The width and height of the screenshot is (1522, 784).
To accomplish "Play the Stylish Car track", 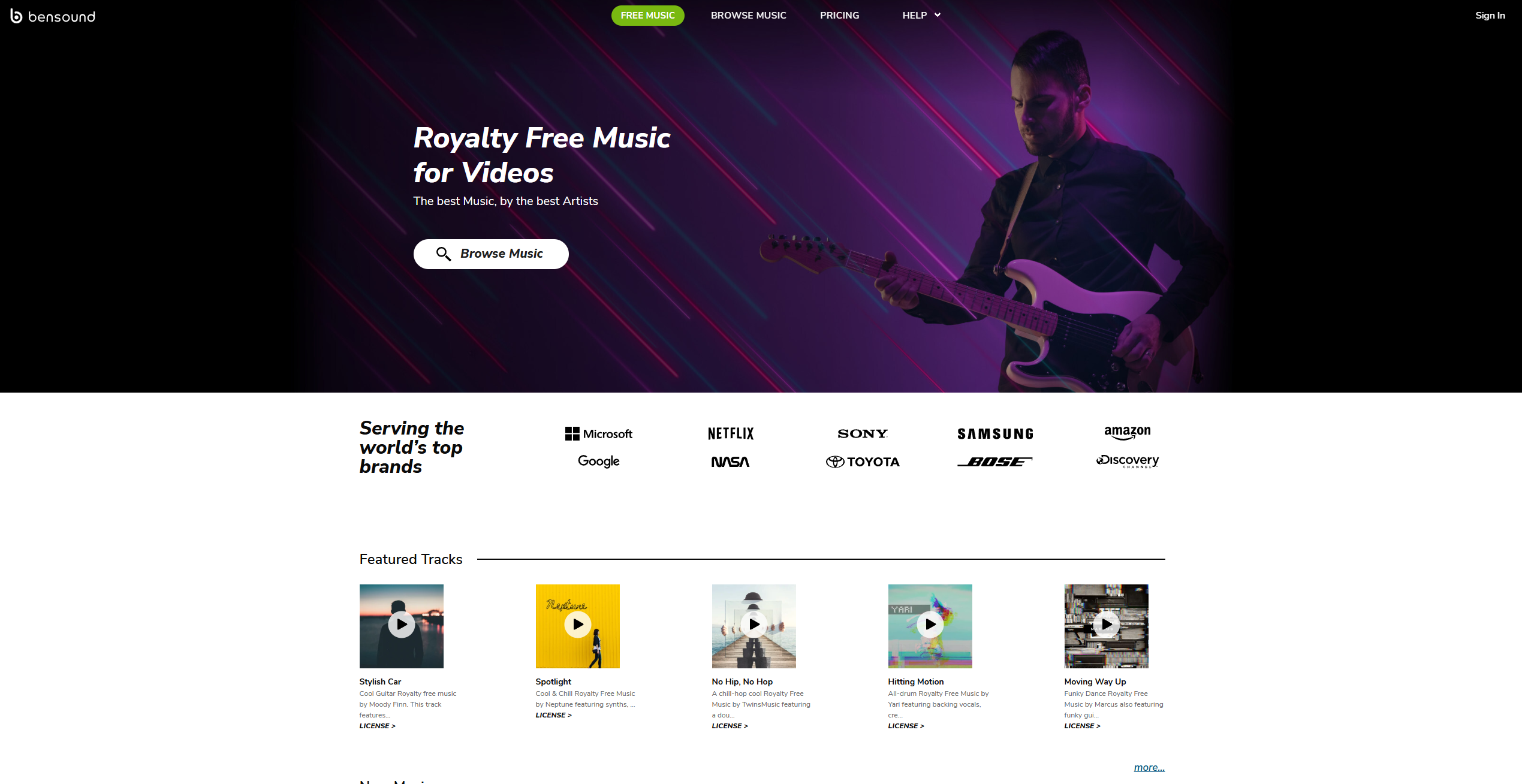I will pyautogui.click(x=402, y=625).
